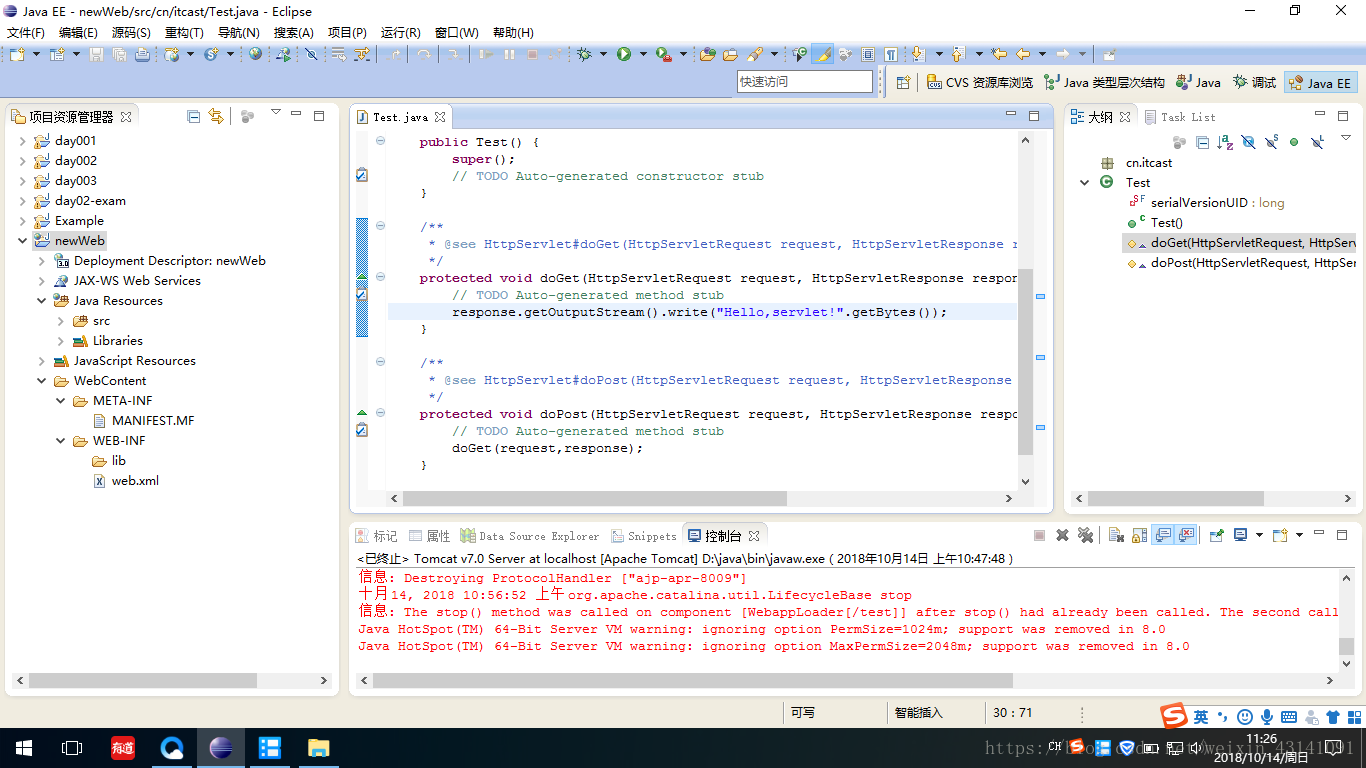Click Collapse All icon in Outline view
The width and height of the screenshot is (1366, 768).
pos(1202,143)
